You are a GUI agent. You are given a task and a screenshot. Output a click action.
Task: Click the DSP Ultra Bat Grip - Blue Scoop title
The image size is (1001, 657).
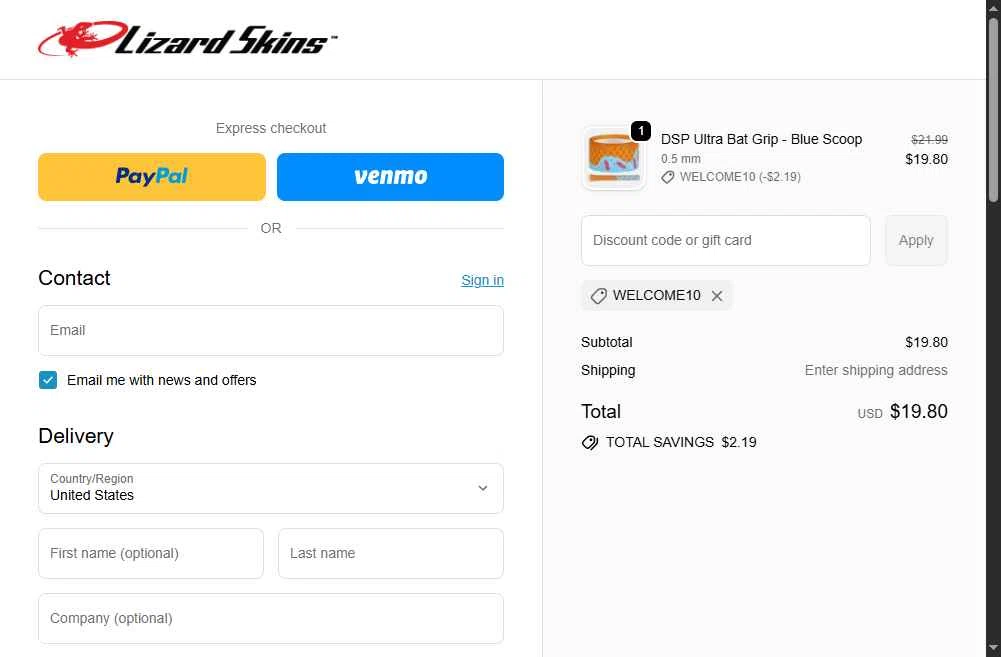[x=761, y=139]
